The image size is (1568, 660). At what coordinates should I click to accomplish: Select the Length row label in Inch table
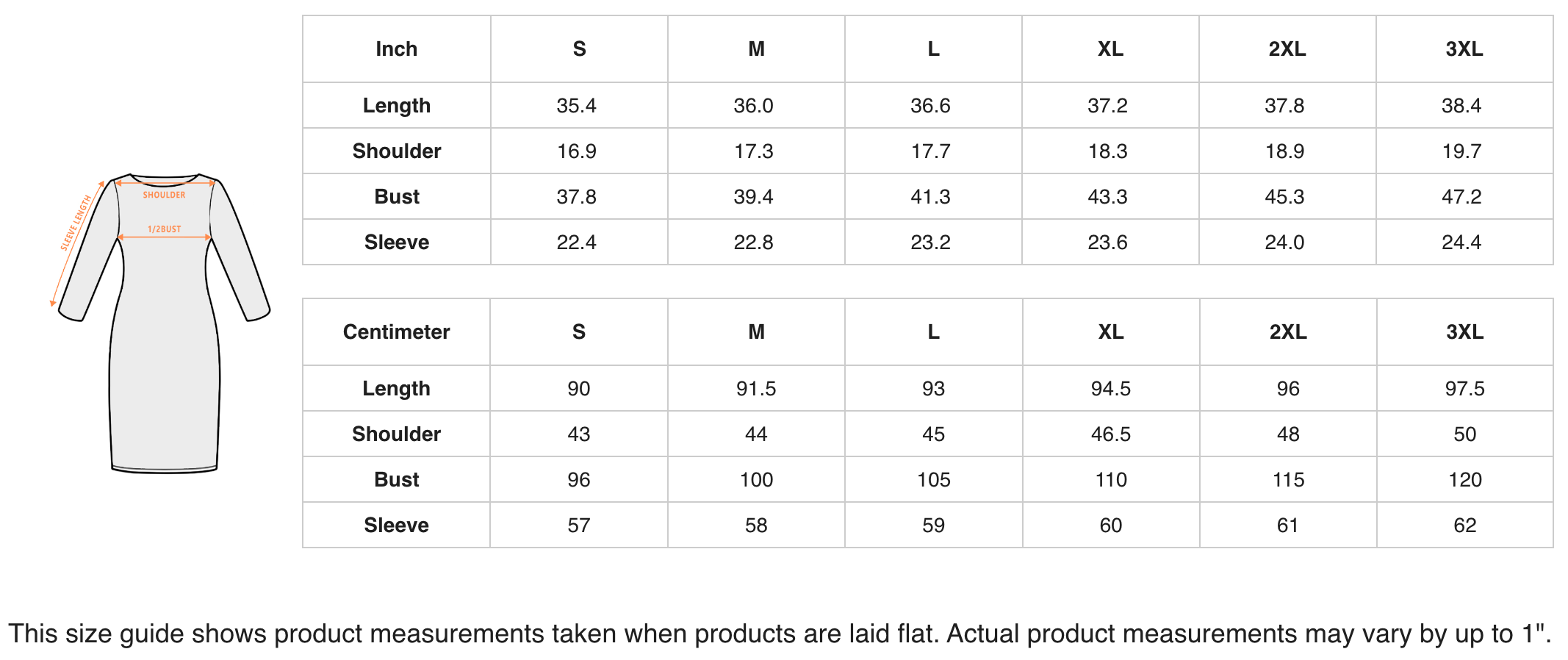tap(397, 105)
